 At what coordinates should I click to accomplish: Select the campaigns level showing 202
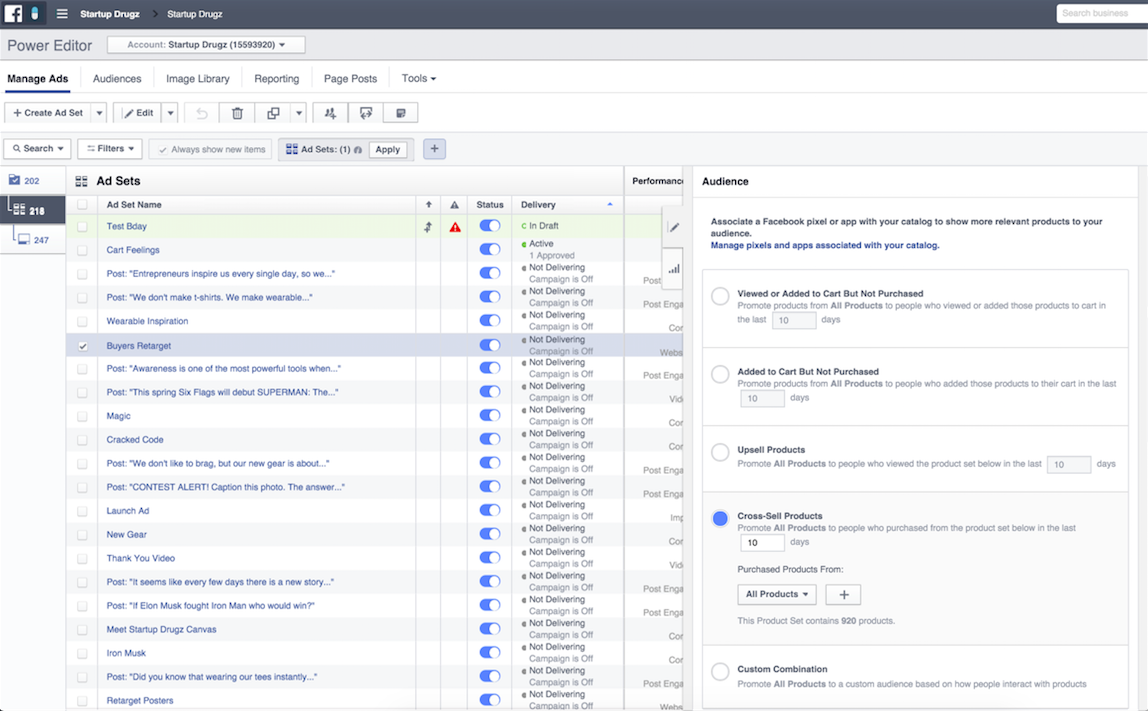pos(24,181)
